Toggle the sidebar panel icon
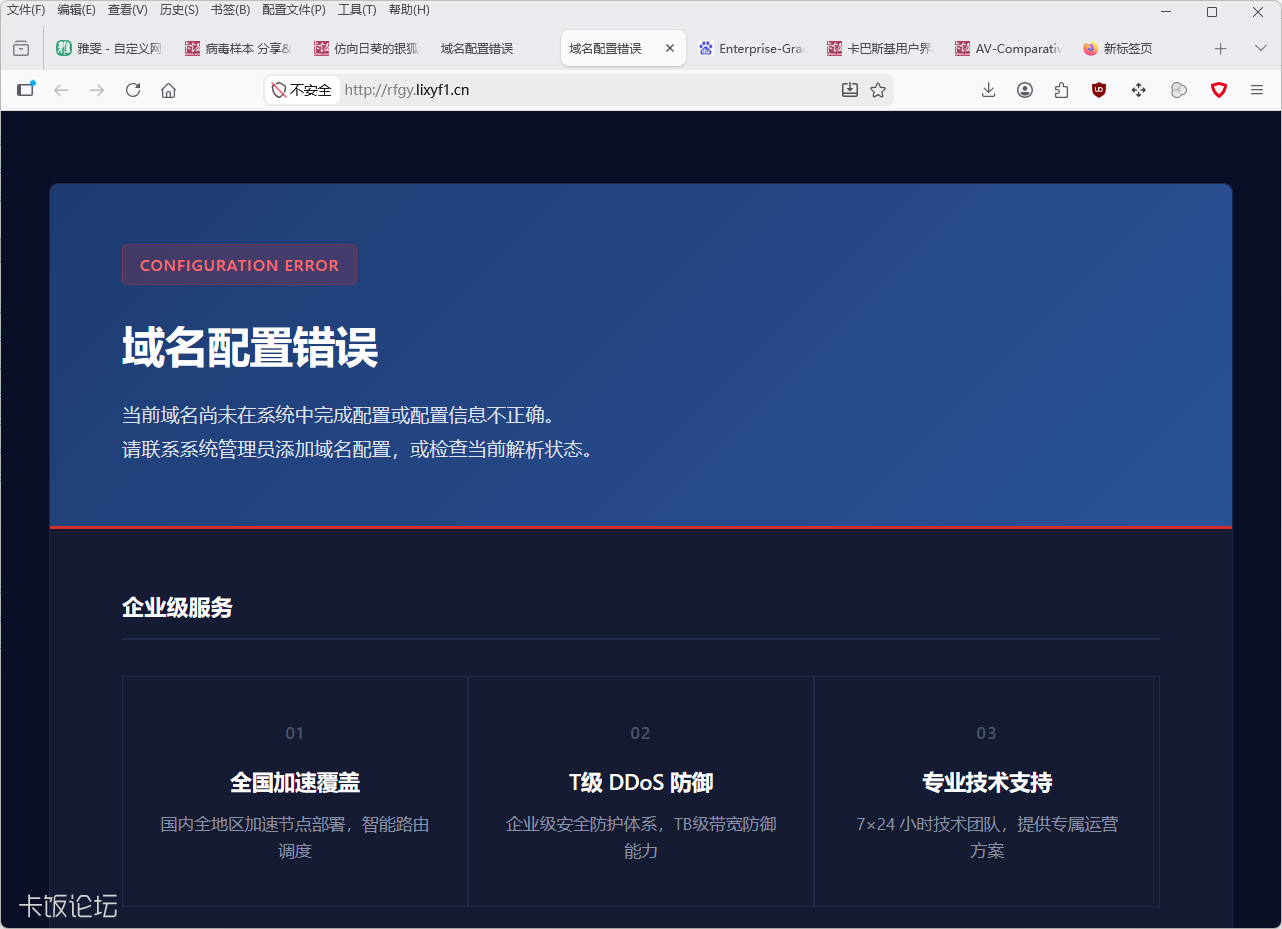 pyautogui.click(x=25, y=90)
